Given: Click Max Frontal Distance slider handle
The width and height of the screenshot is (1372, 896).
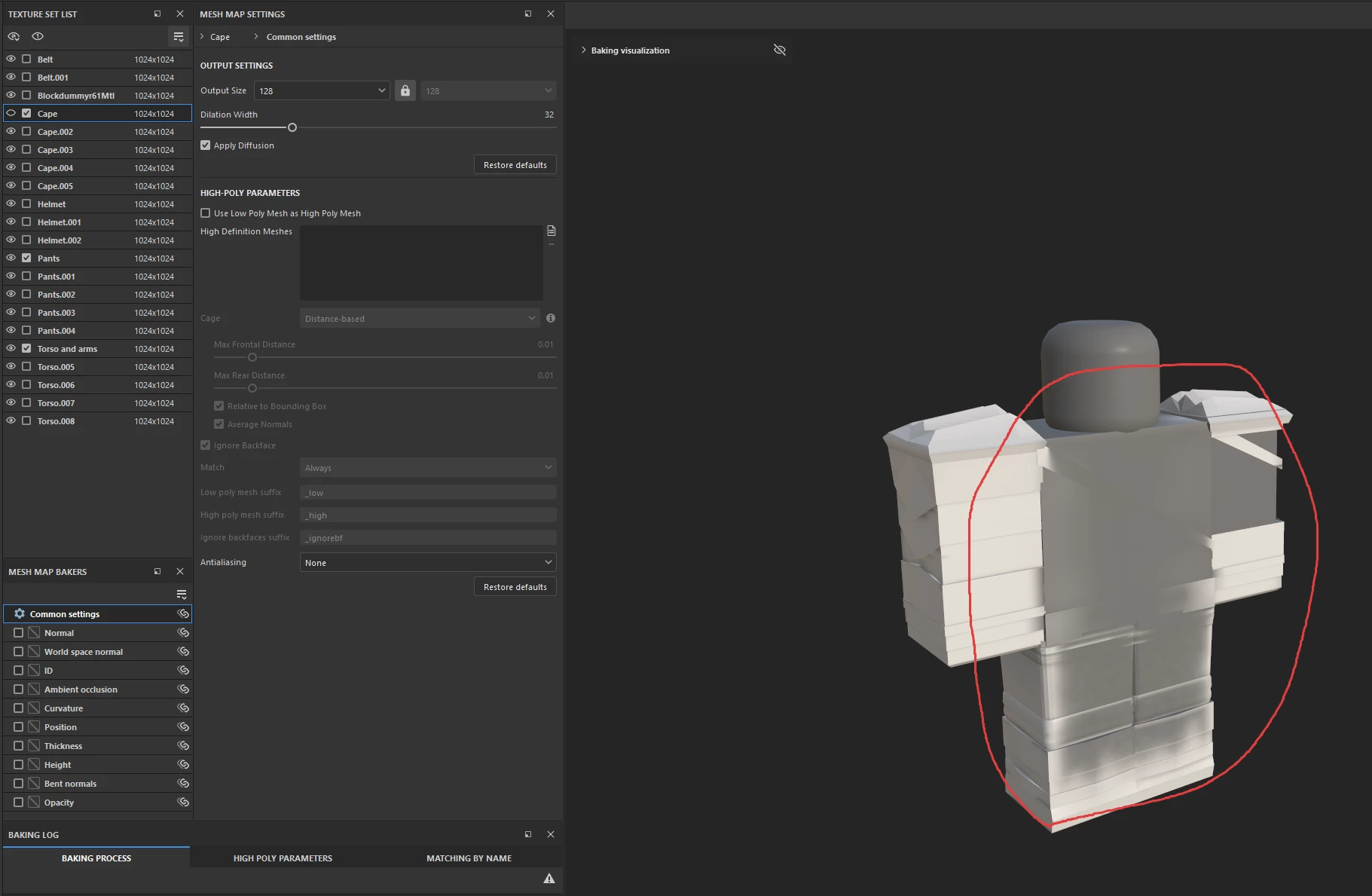Looking at the screenshot, I should 252,357.
